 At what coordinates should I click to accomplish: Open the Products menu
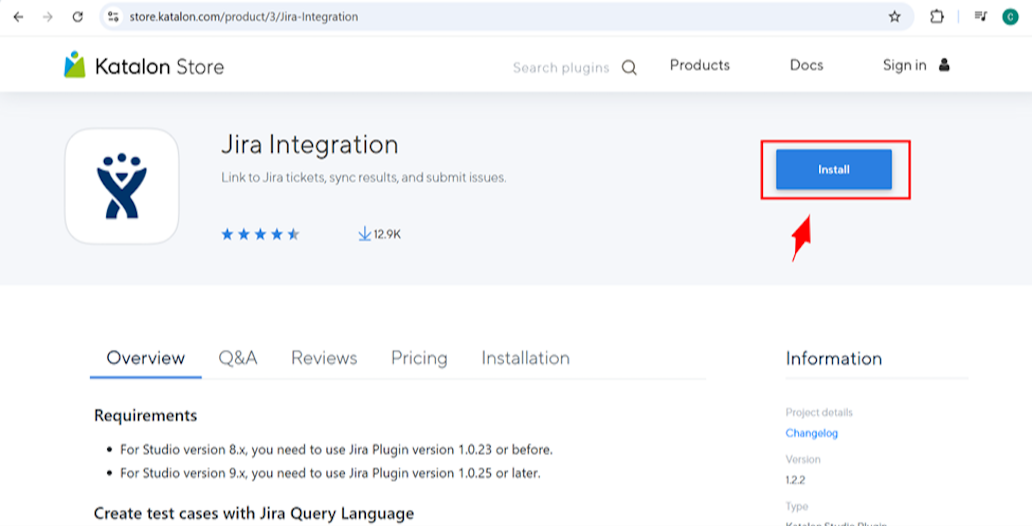coord(700,65)
